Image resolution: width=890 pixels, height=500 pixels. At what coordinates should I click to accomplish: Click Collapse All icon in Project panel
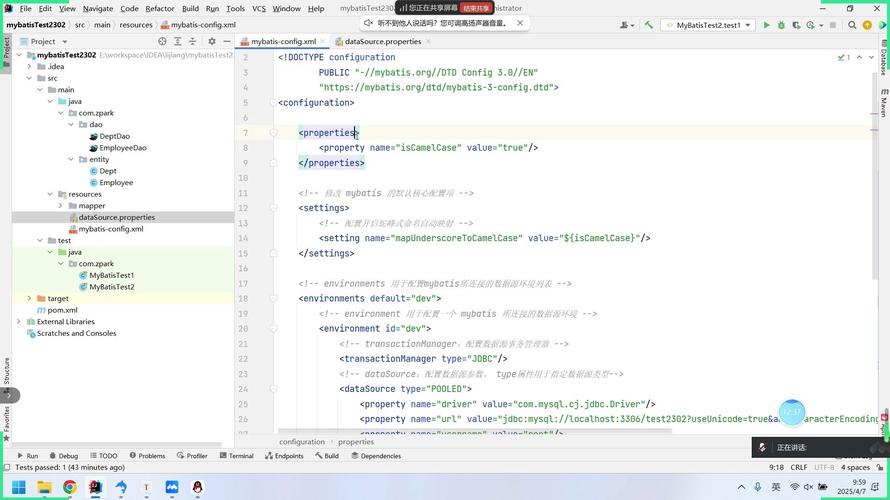[x=194, y=41]
